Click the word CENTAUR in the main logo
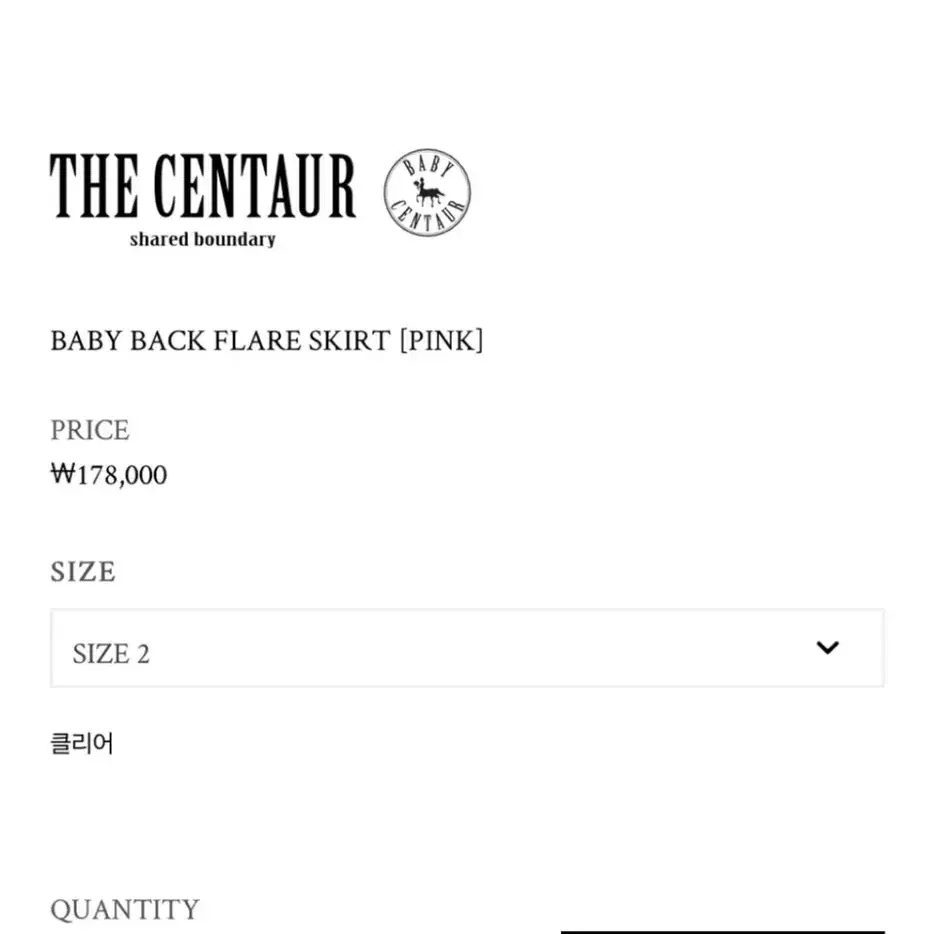Viewport: 934px width, 934px height. [x=255, y=185]
